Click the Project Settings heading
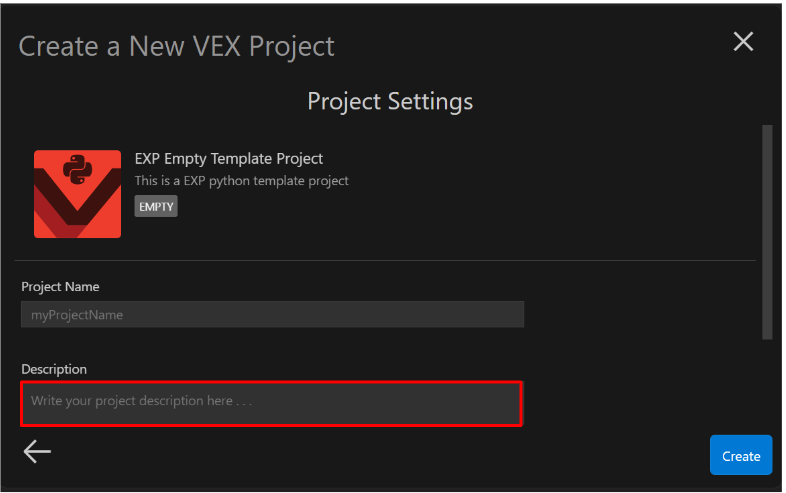Image resolution: width=786 pixels, height=493 pixels. [390, 101]
